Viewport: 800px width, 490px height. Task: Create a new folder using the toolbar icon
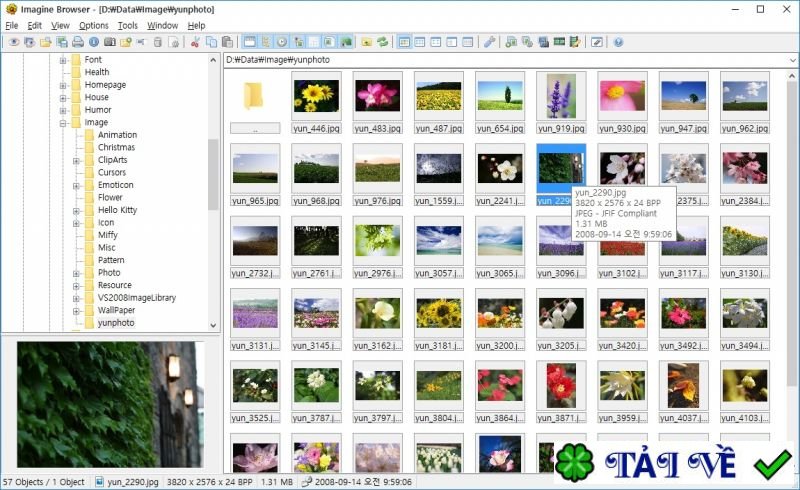[126, 42]
